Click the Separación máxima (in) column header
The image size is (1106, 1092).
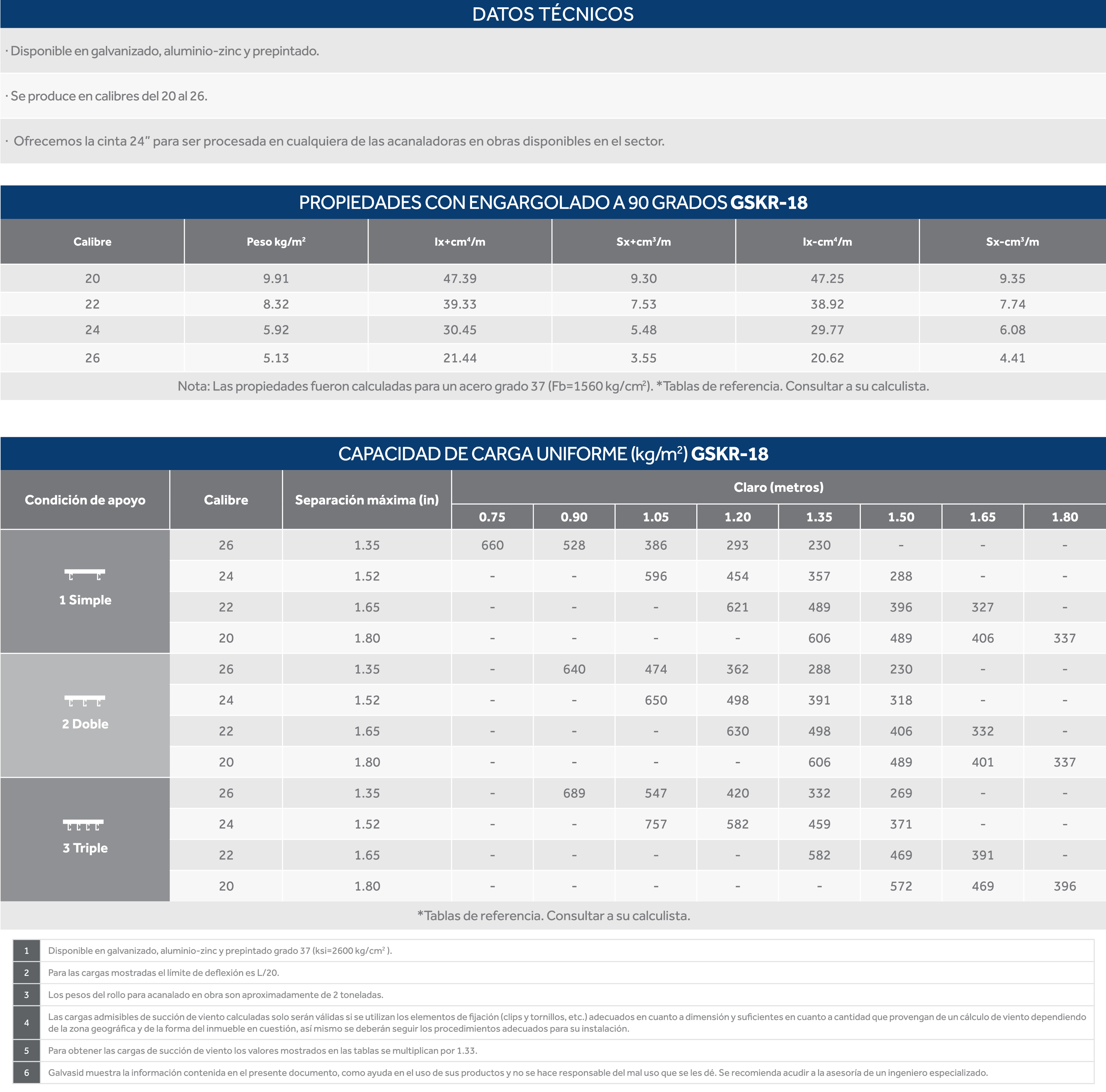pyautogui.click(x=367, y=500)
